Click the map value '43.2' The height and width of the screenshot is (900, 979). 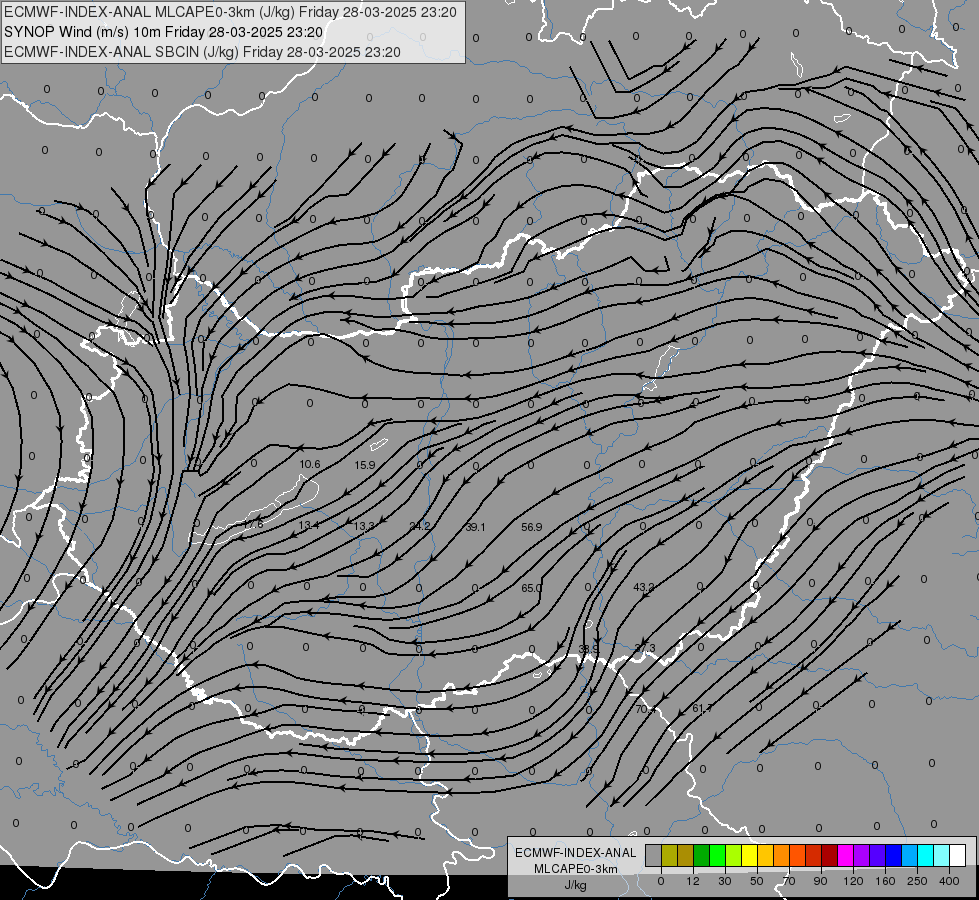click(x=644, y=587)
